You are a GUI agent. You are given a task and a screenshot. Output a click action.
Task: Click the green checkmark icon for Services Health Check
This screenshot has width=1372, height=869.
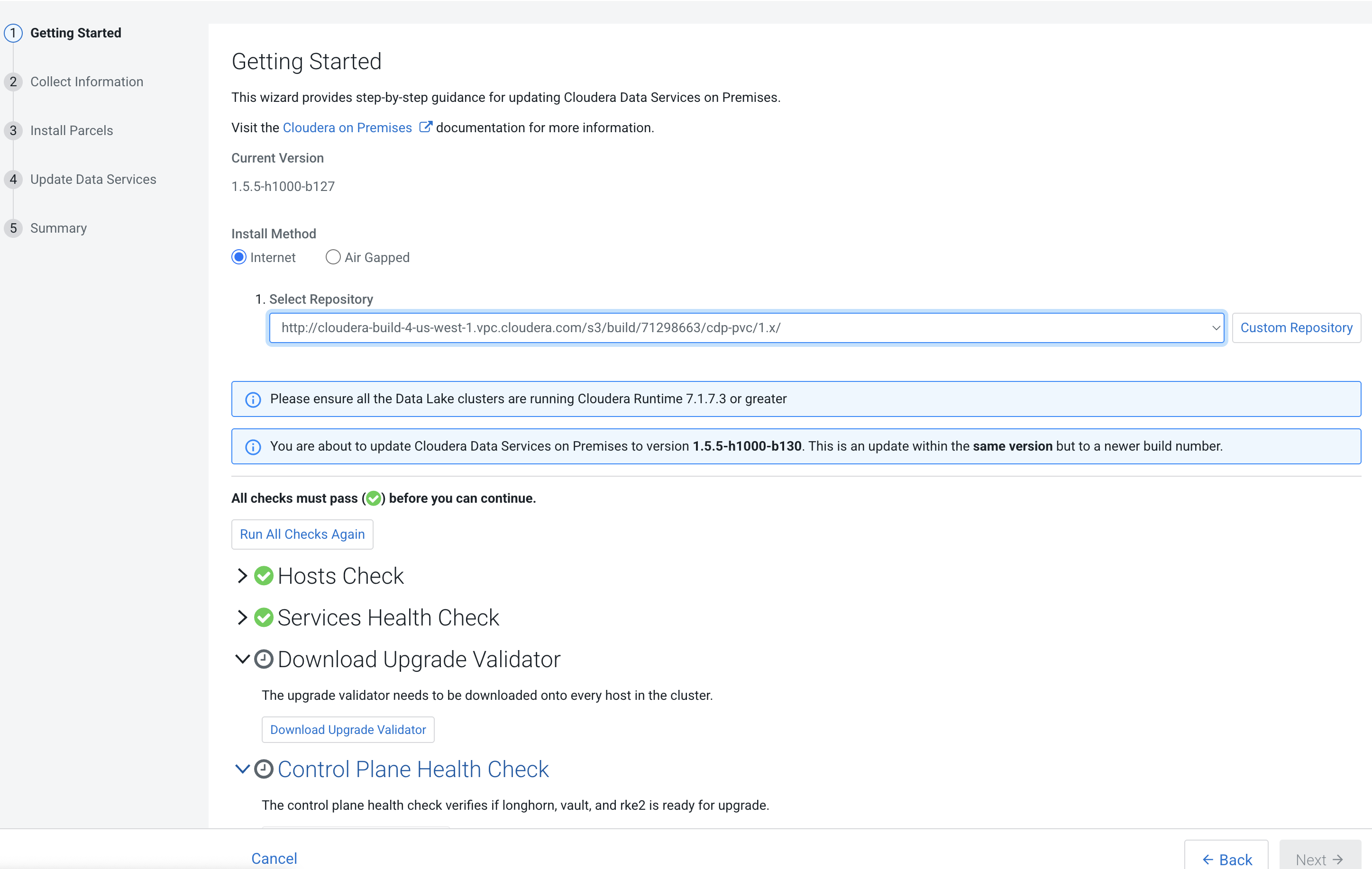pos(263,617)
